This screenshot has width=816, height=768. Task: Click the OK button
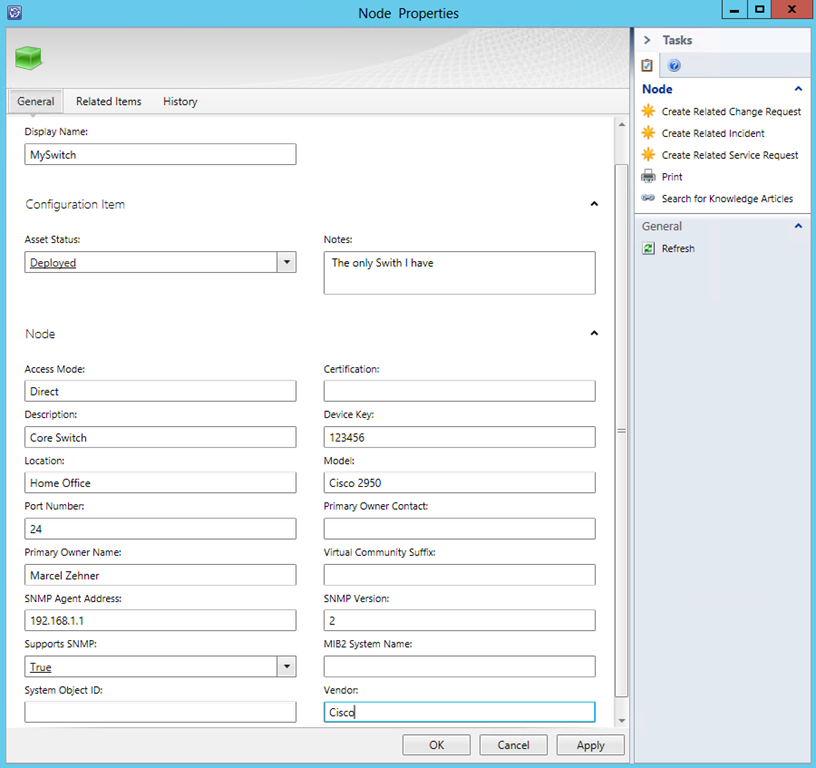pos(436,745)
